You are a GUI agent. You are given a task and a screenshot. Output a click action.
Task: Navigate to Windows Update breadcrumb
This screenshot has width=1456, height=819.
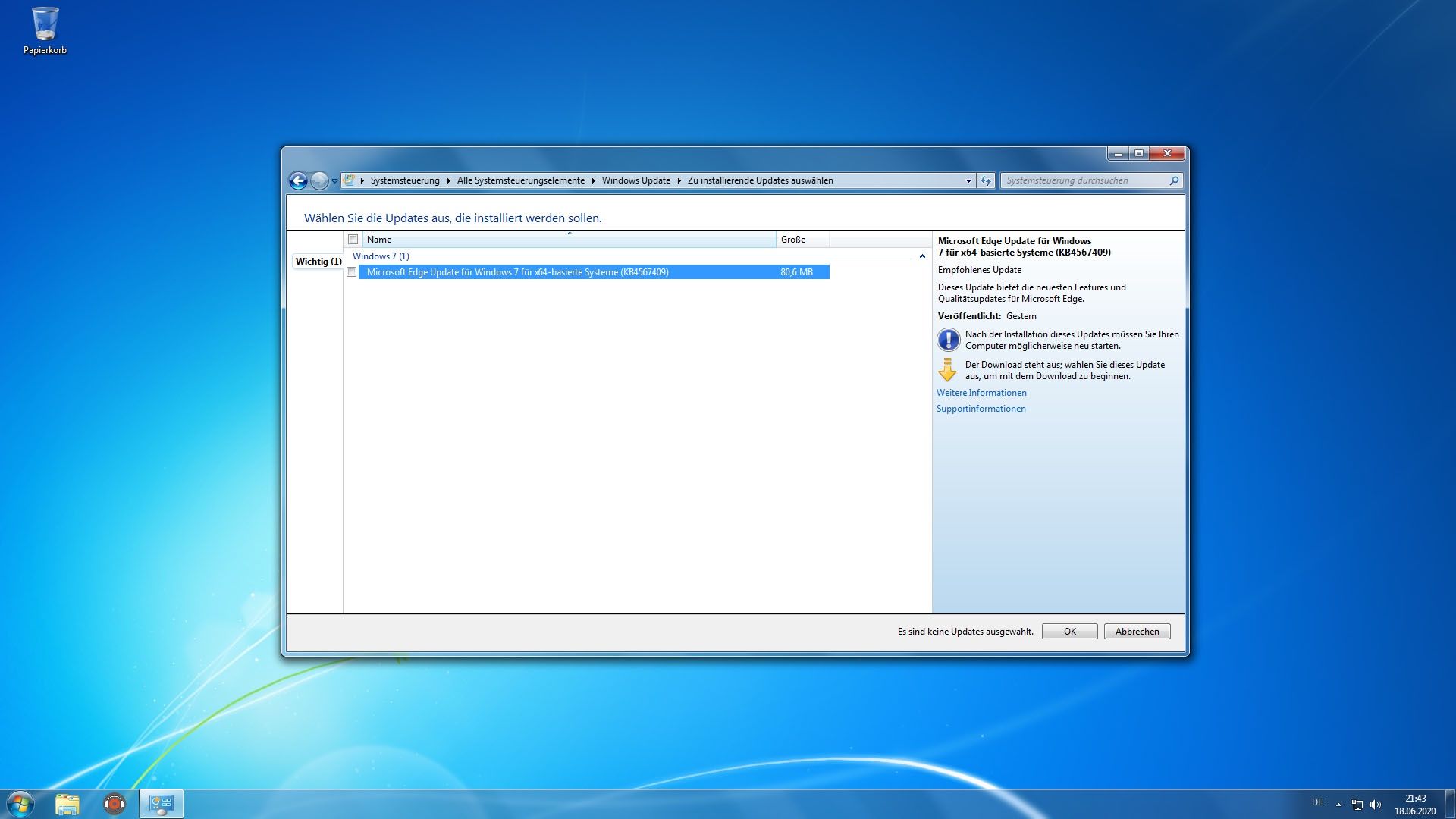point(636,180)
